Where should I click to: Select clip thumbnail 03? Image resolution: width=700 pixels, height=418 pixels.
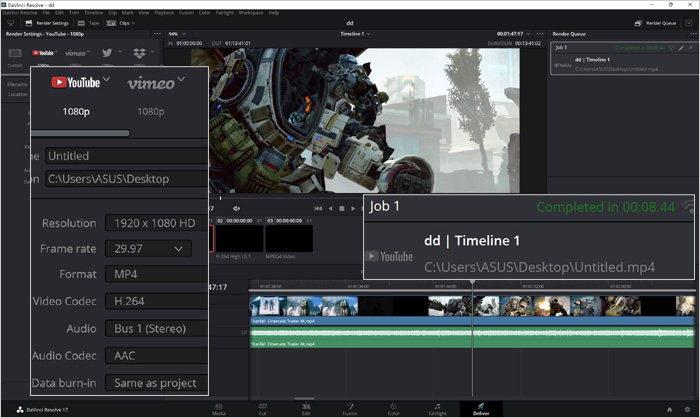(x=289, y=238)
